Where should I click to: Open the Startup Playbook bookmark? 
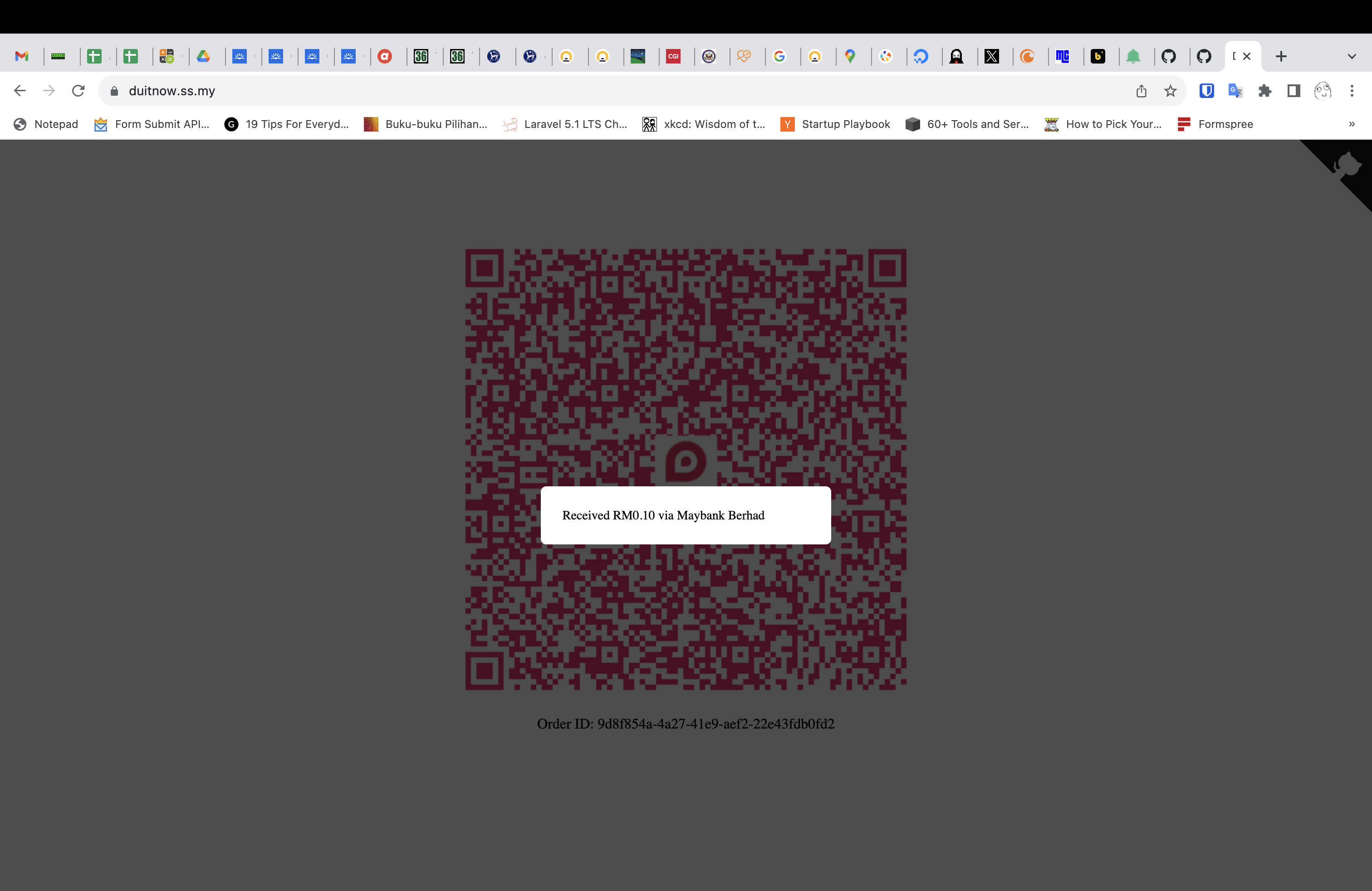(x=835, y=124)
